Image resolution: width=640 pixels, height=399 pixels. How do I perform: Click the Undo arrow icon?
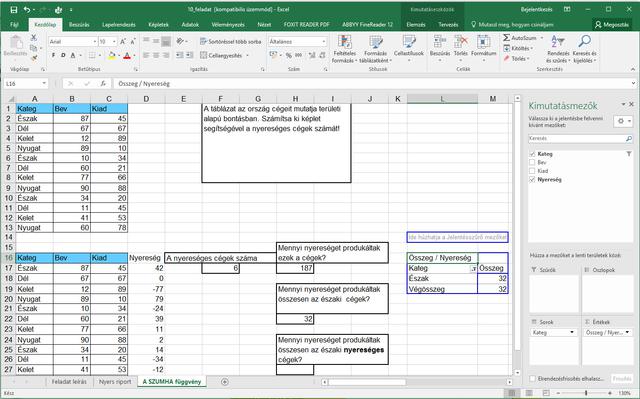pyautogui.click(x=27, y=9)
